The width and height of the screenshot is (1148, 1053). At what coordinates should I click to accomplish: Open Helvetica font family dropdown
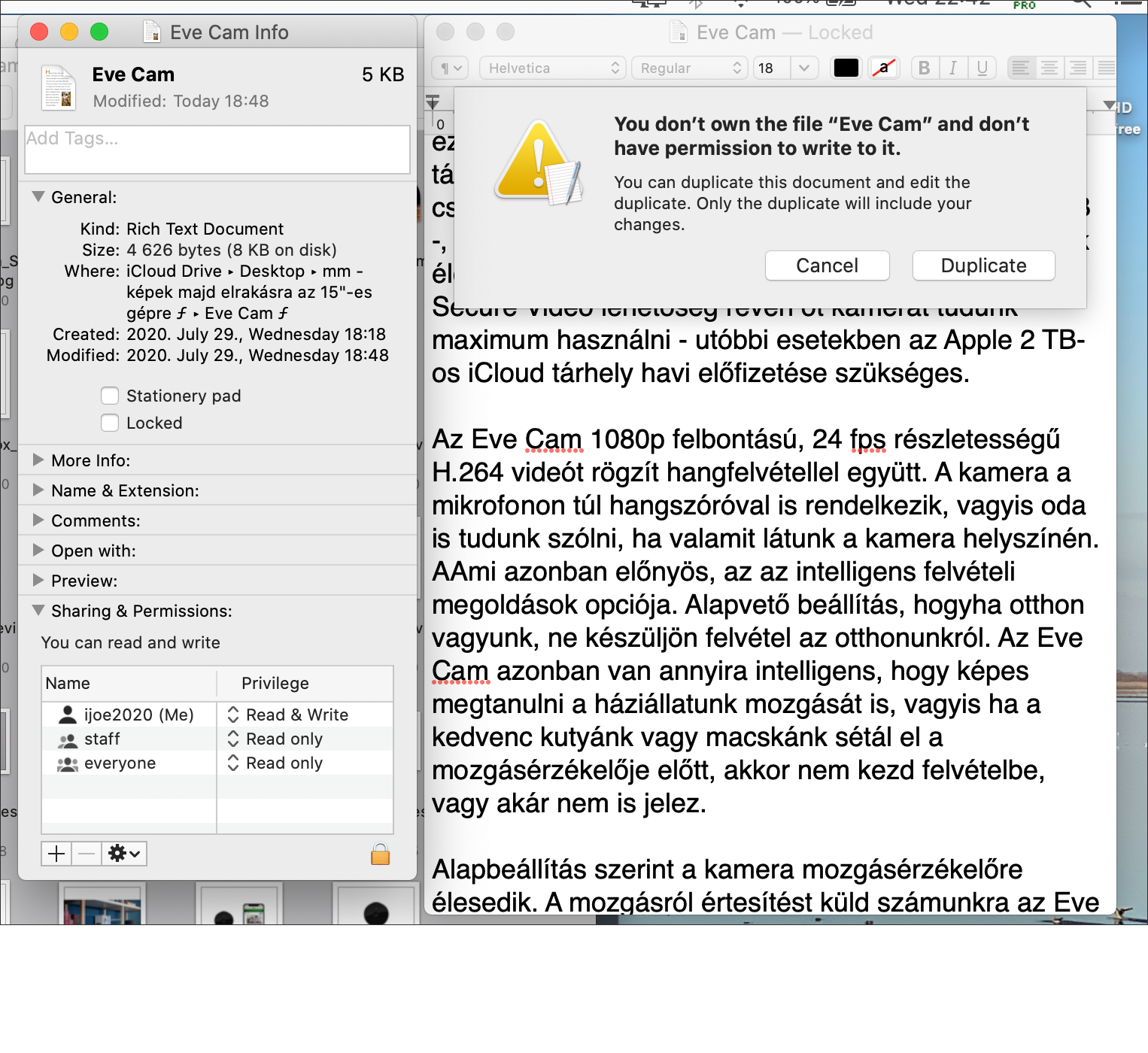click(x=552, y=68)
